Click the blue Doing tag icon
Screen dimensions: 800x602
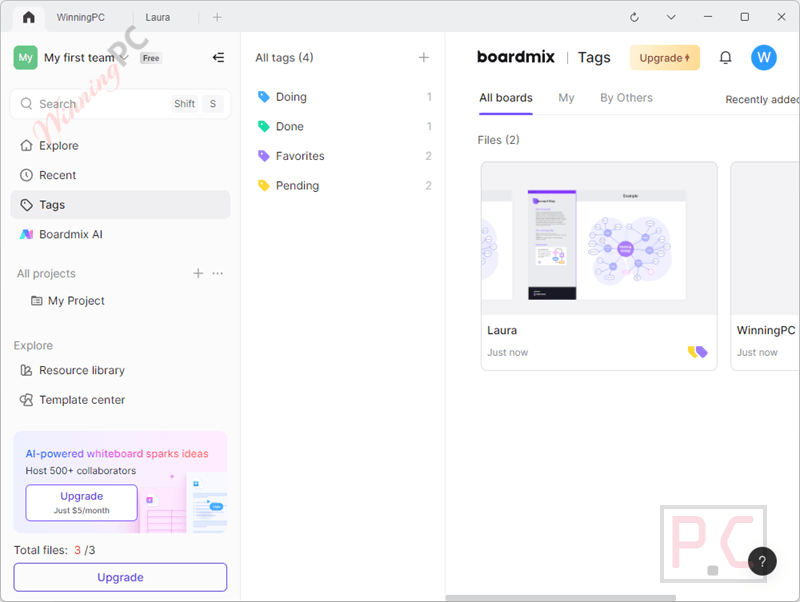pos(264,97)
